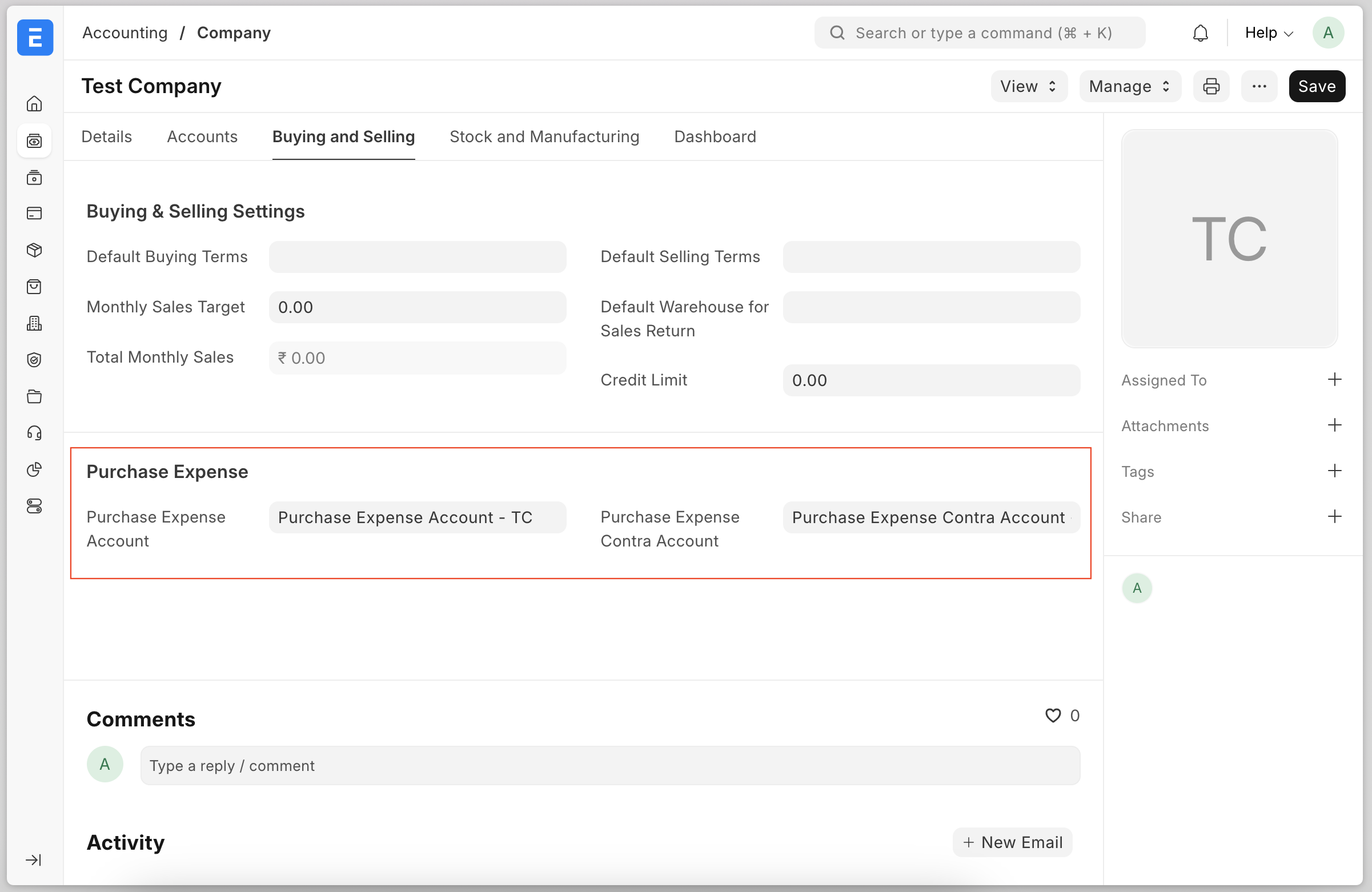Add attachment using the plus icon
1372x892 pixels.
(x=1334, y=425)
